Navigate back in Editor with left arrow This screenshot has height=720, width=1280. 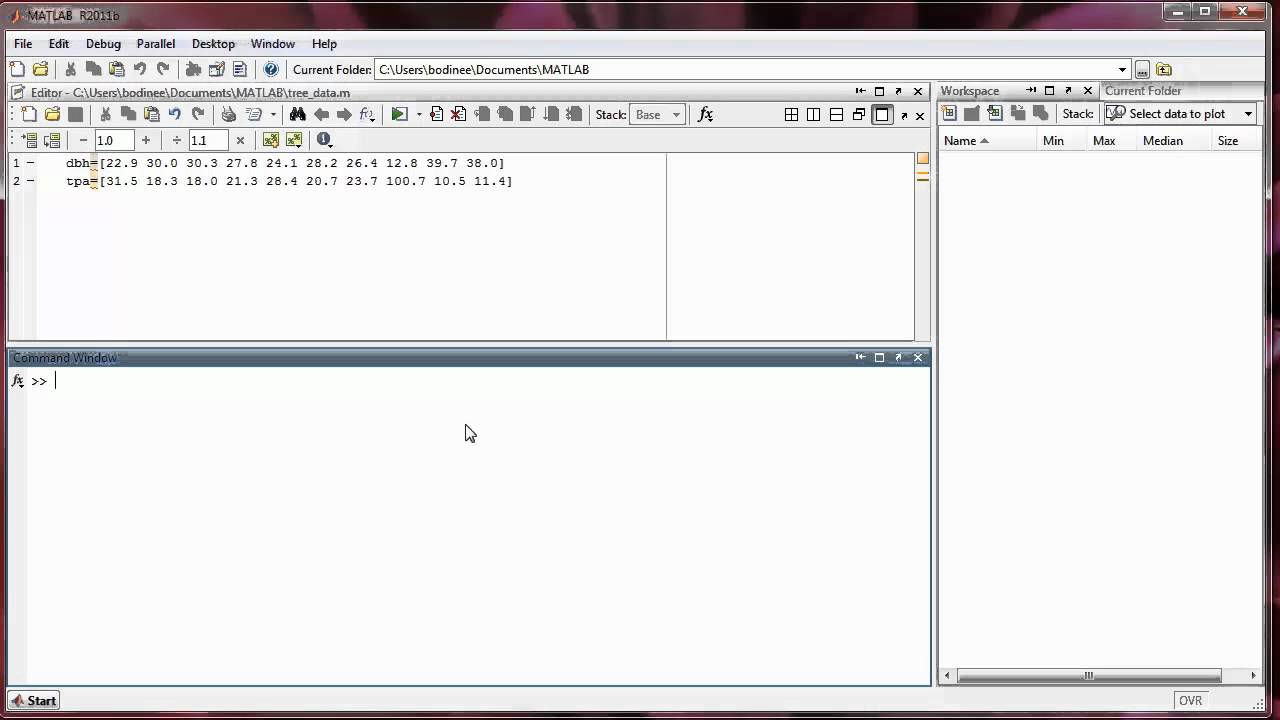click(321, 114)
